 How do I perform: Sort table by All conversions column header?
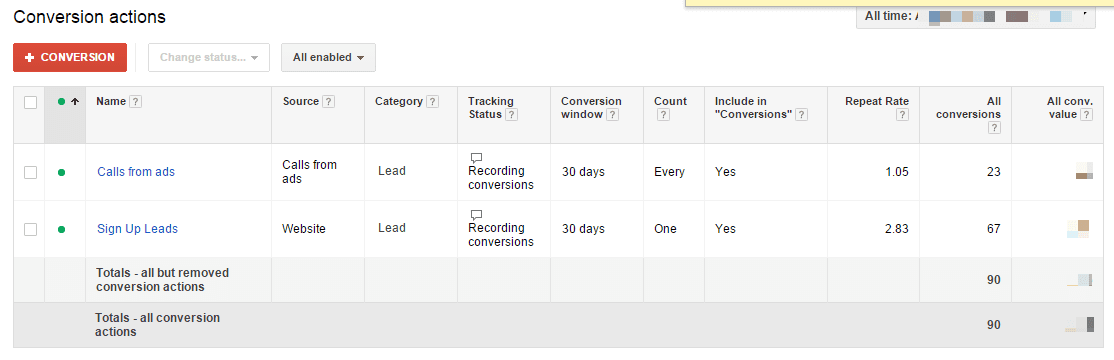[x=968, y=108]
